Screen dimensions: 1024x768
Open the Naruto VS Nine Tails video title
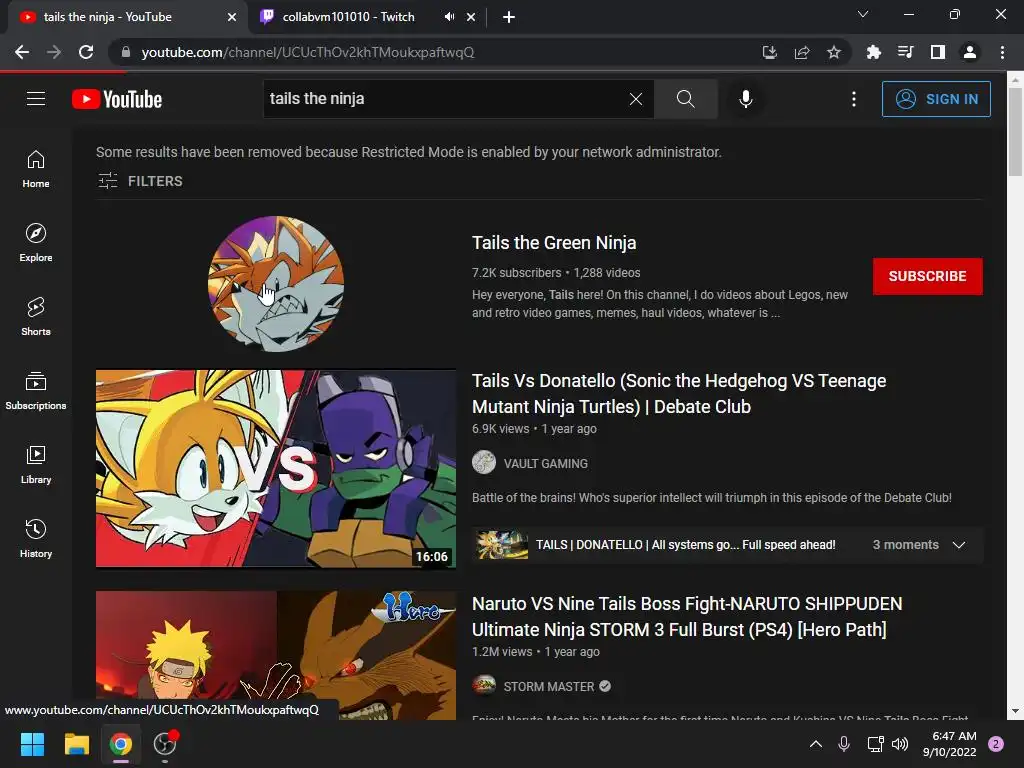coord(687,616)
